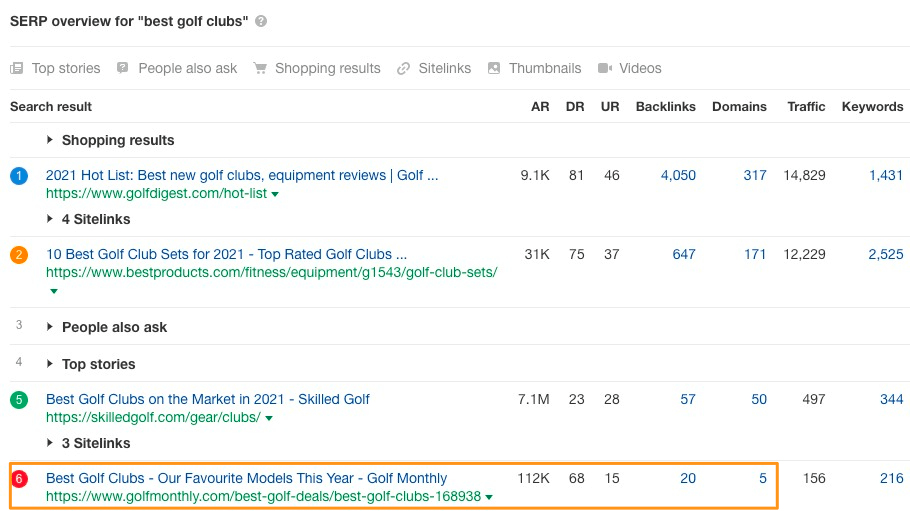Click the 50 domains value

(x=759, y=400)
